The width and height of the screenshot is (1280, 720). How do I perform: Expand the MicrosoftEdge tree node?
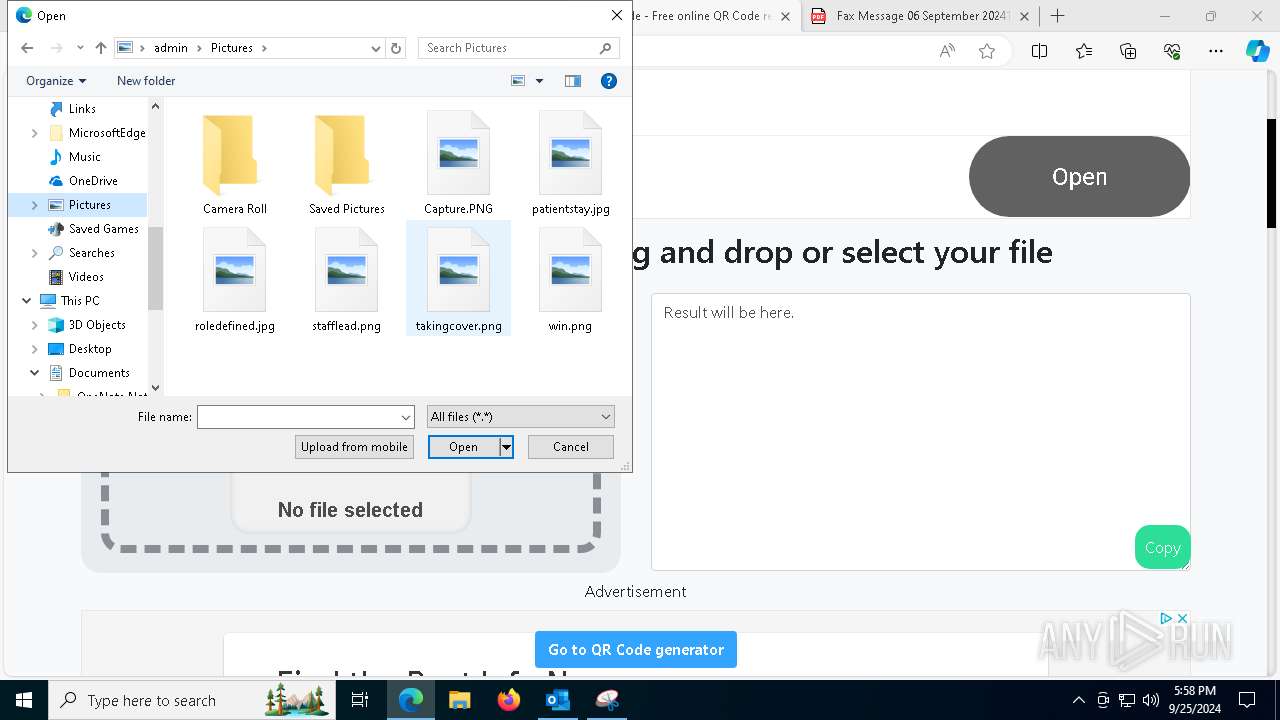coord(35,133)
